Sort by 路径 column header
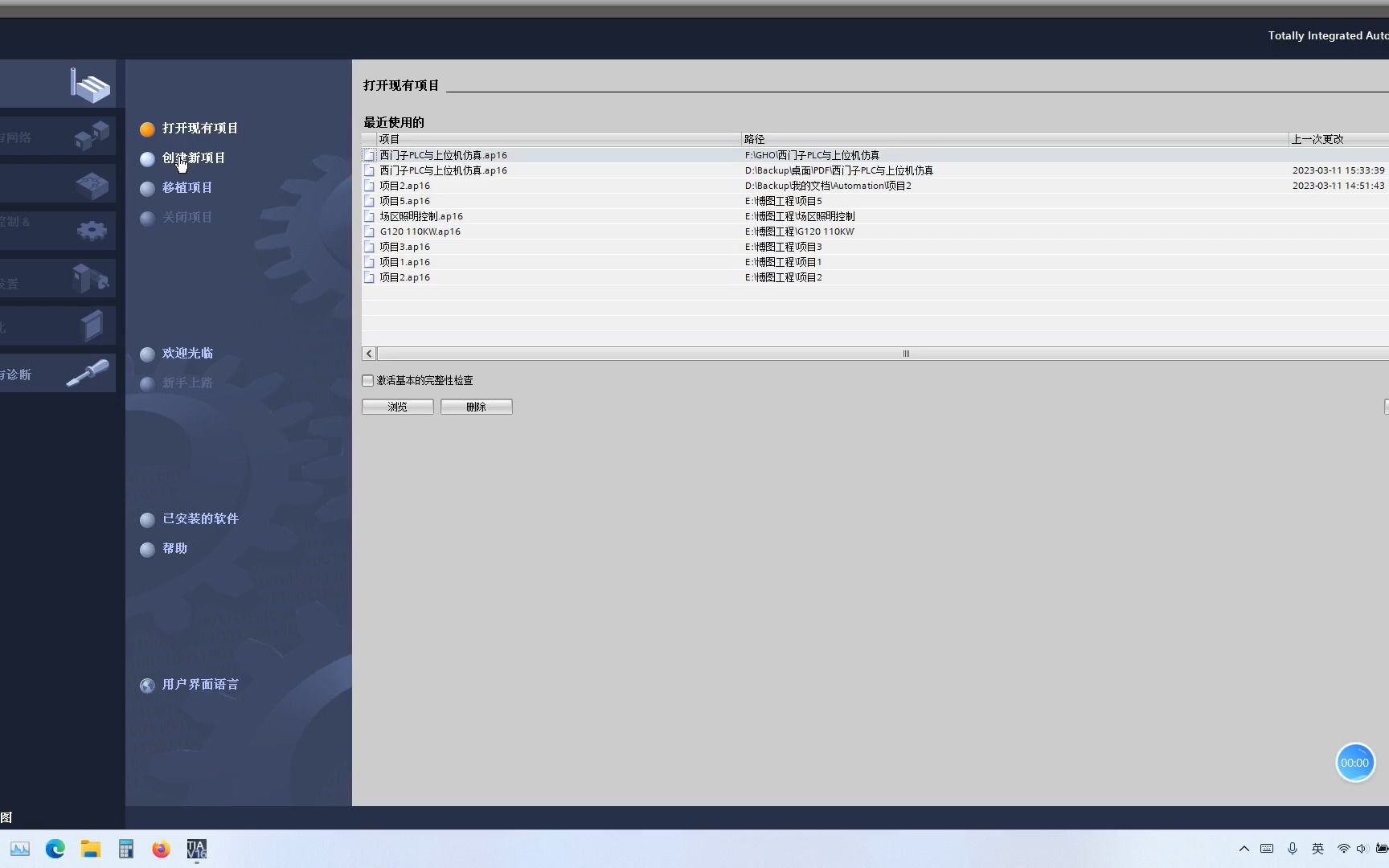The height and width of the screenshot is (868, 1389). 1015,139
